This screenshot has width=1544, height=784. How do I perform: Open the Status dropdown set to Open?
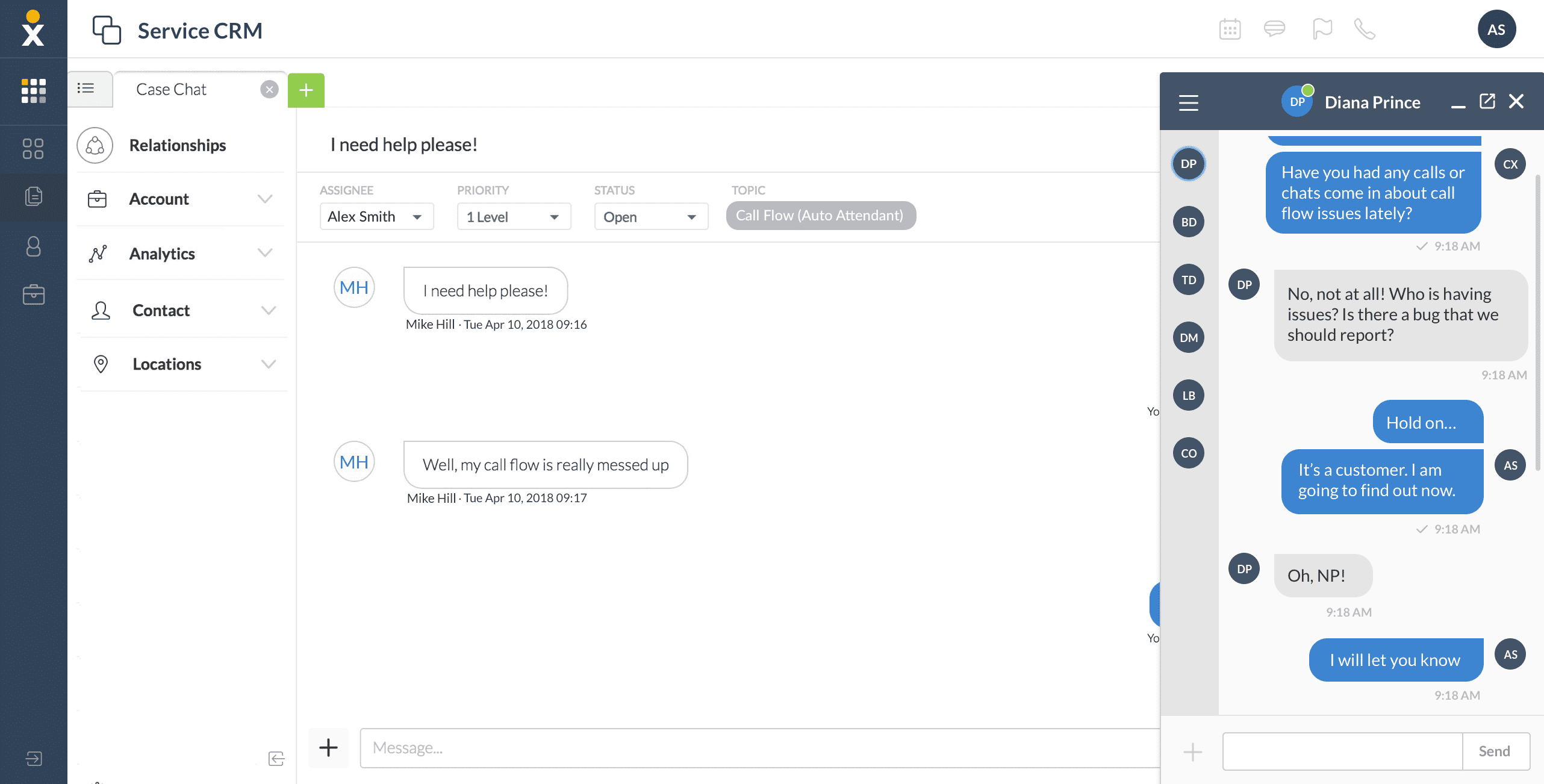point(650,217)
